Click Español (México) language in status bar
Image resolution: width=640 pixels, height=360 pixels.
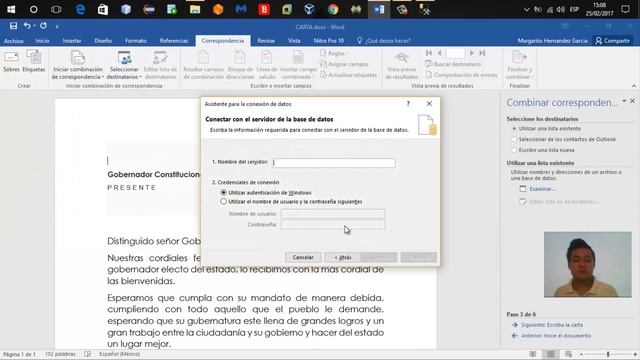coord(119,354)
